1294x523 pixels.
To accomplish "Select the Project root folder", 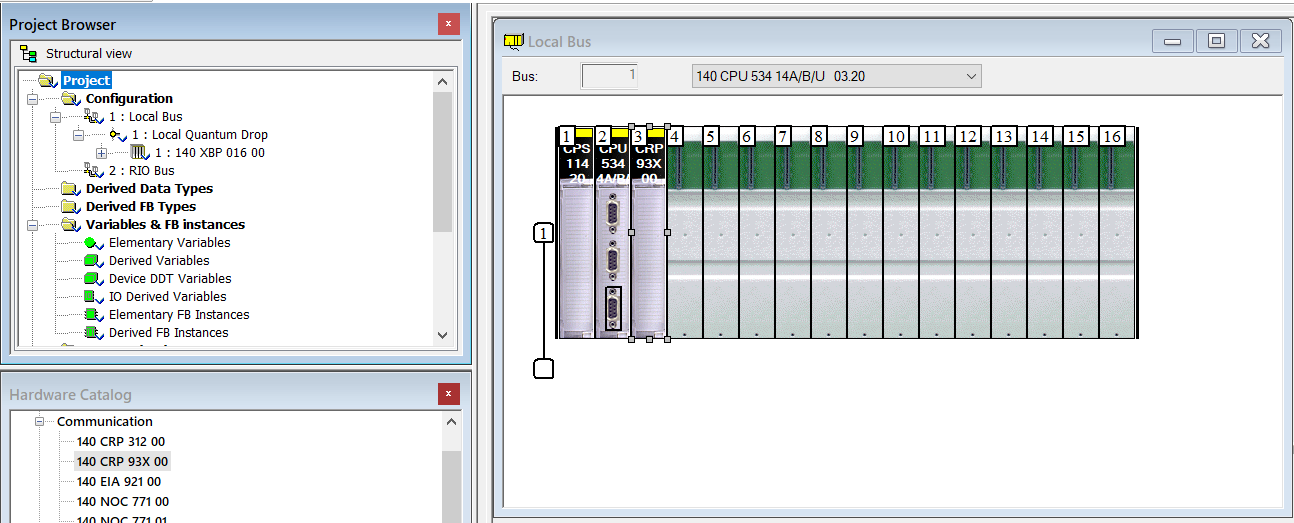I will point(86,80).
